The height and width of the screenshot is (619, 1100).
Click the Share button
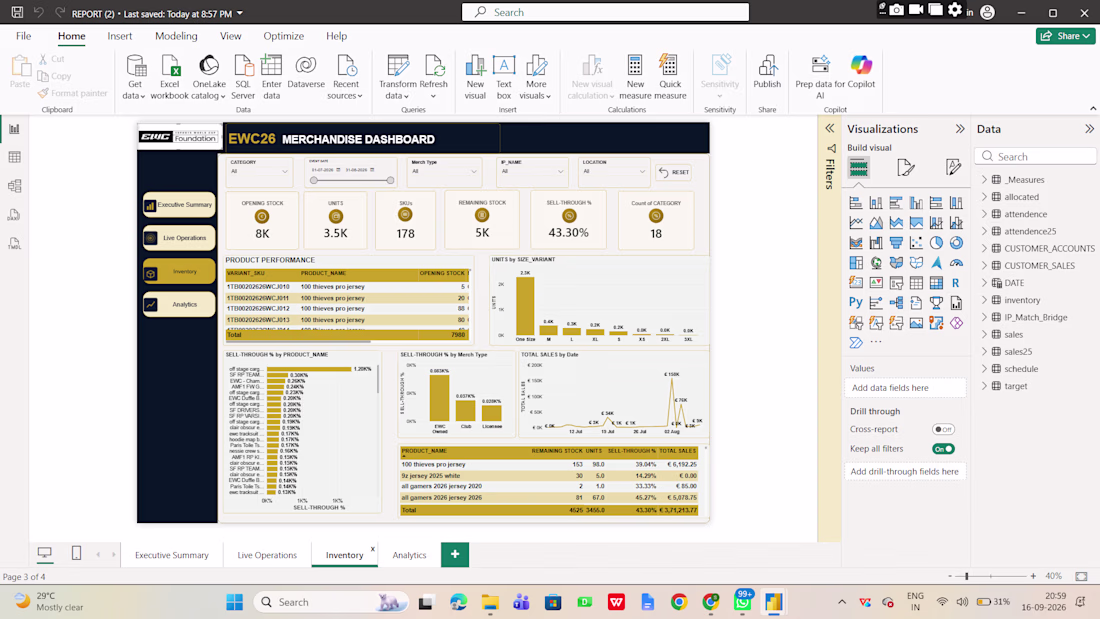(1065, 36)
